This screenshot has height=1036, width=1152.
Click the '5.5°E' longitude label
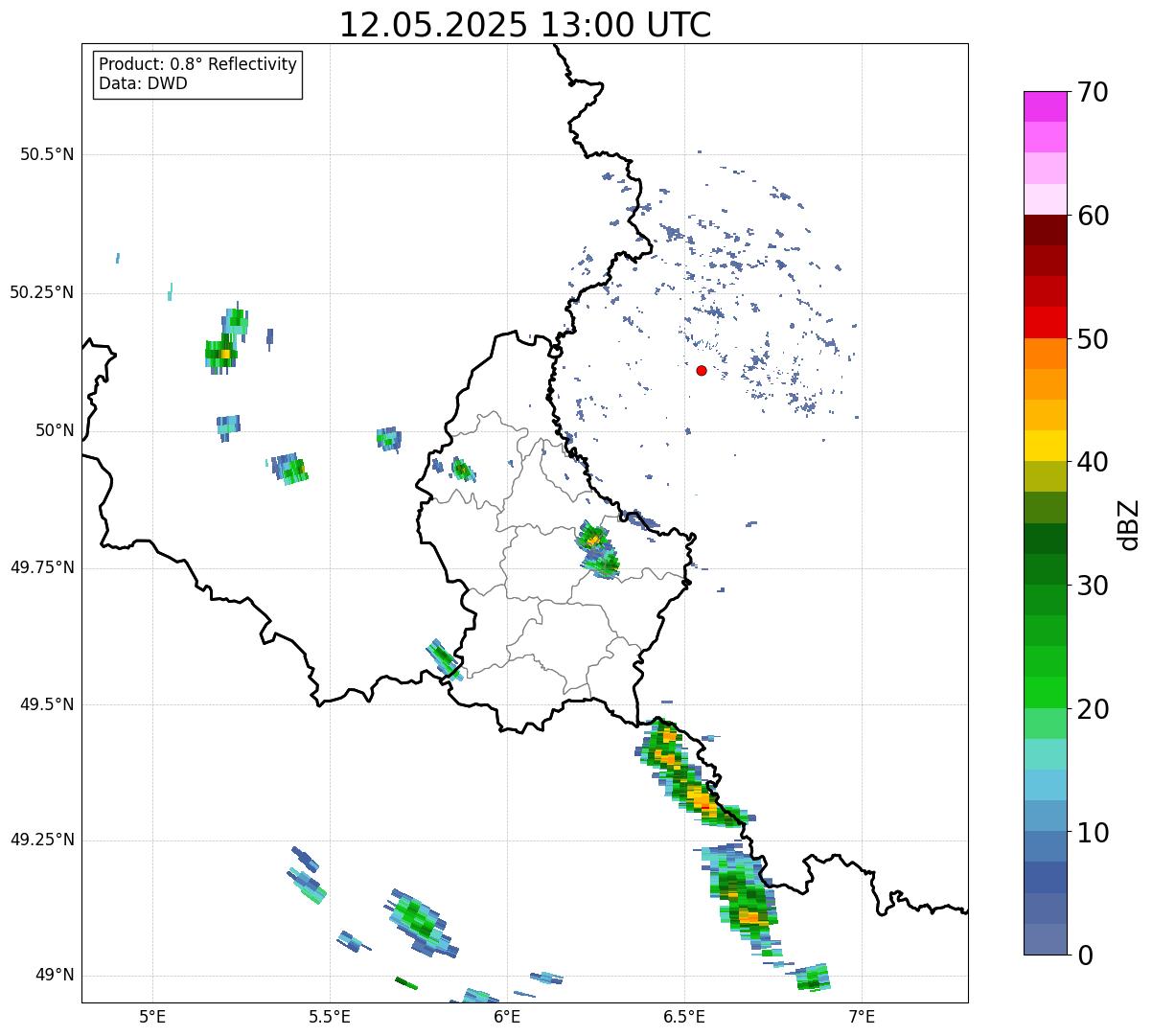330,1016
